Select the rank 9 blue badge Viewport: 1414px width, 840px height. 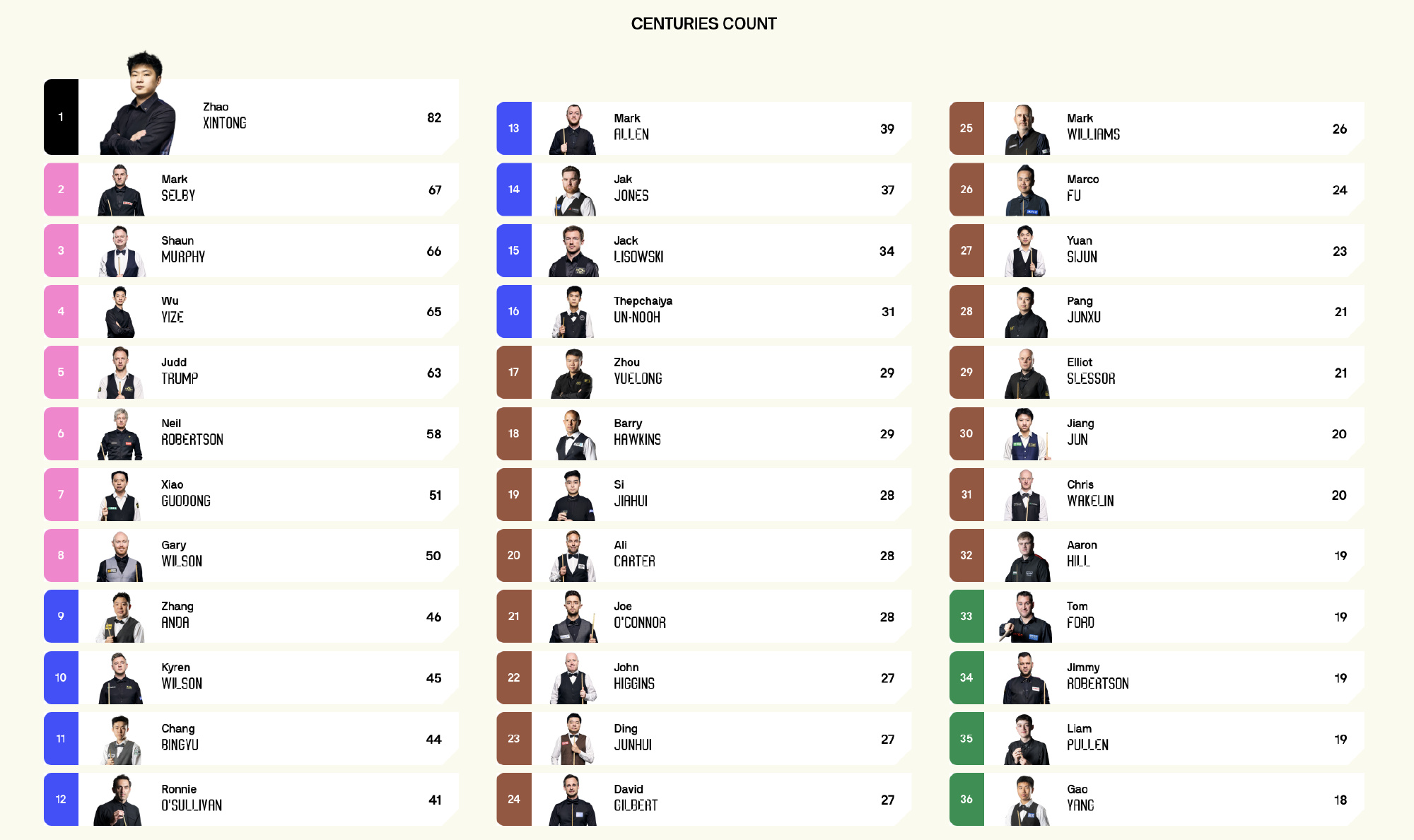coord(61,617)
